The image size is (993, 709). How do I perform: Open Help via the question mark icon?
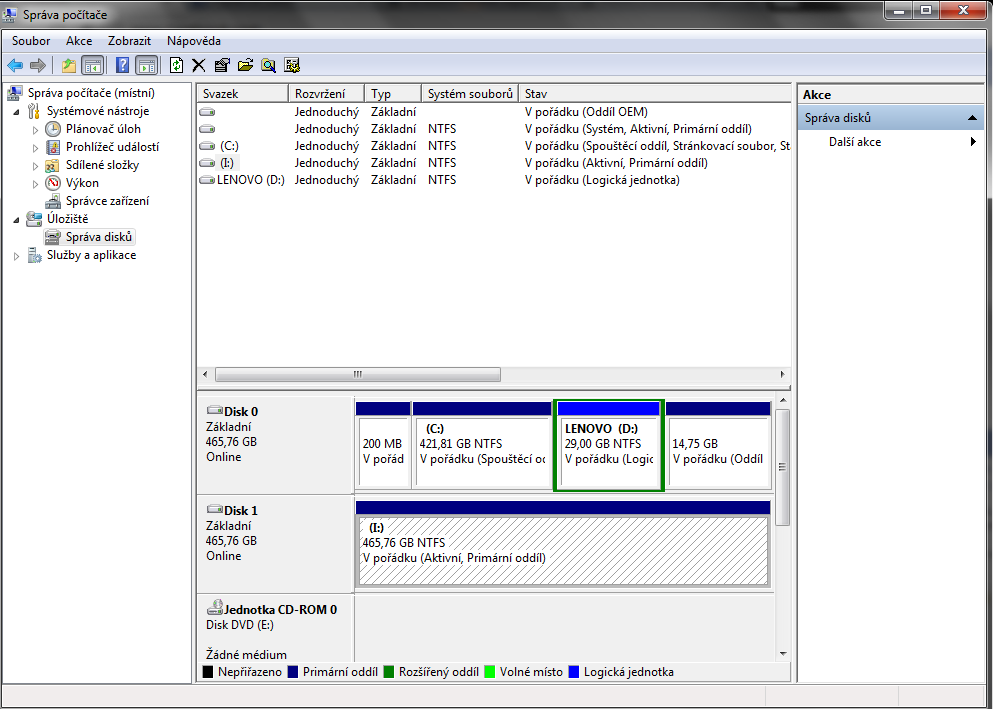tap(123, 65)
